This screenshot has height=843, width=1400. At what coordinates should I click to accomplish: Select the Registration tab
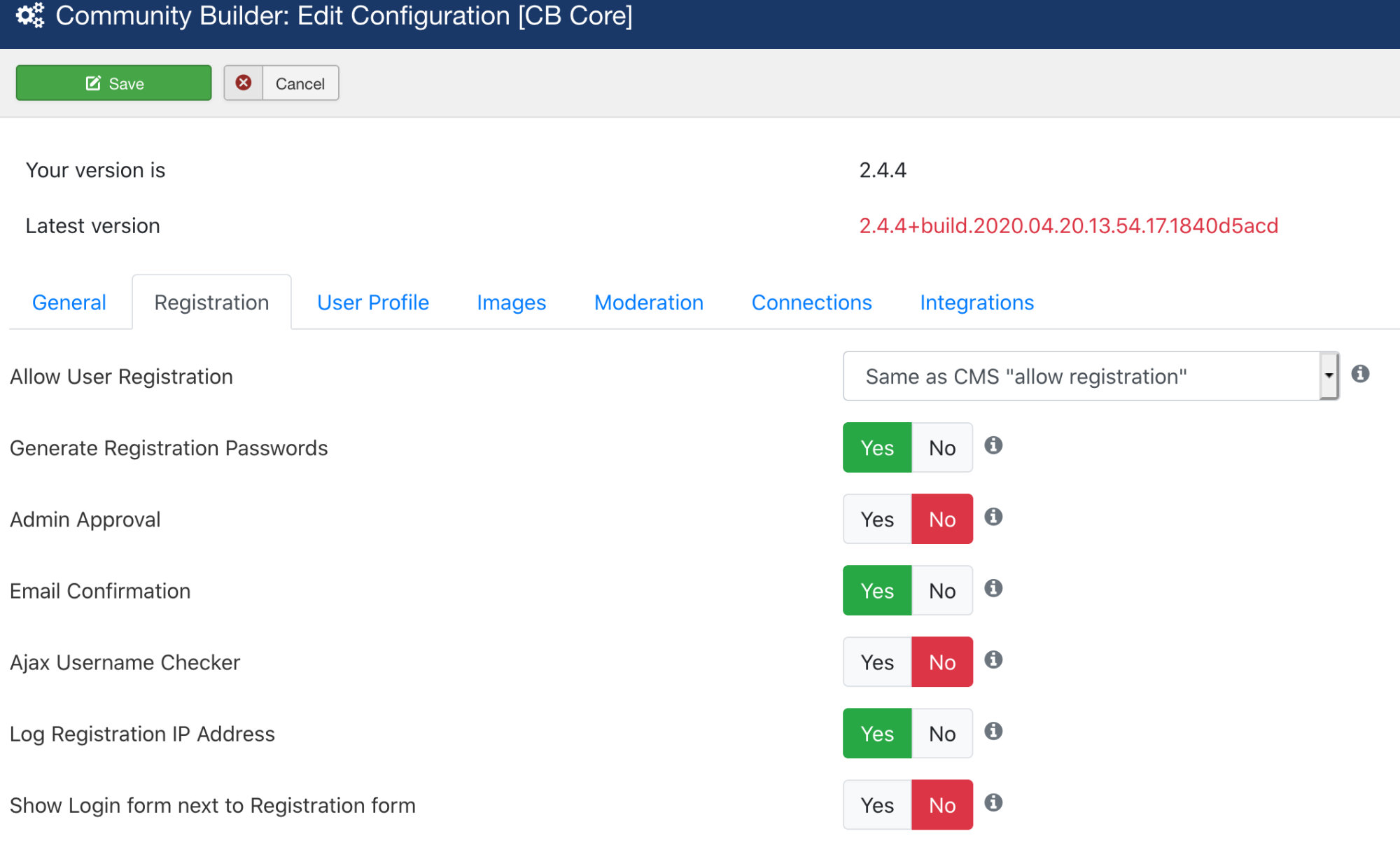(x=211, y=302)
